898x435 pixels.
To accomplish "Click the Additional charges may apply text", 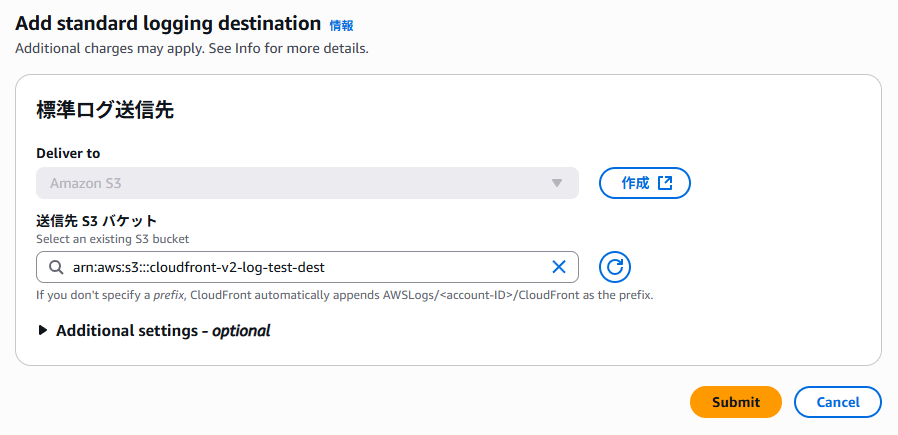I will [192, 49].
